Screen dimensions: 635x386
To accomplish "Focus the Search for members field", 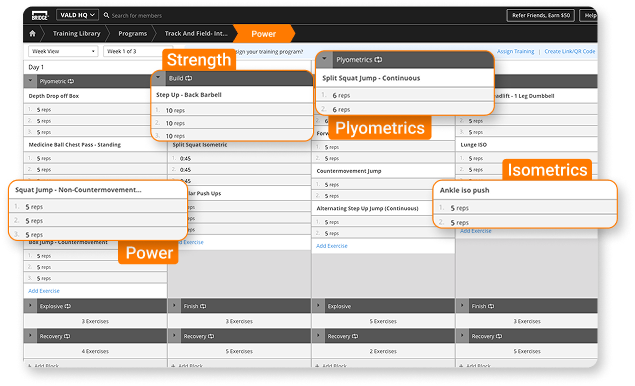I will [x=136, y=15].
